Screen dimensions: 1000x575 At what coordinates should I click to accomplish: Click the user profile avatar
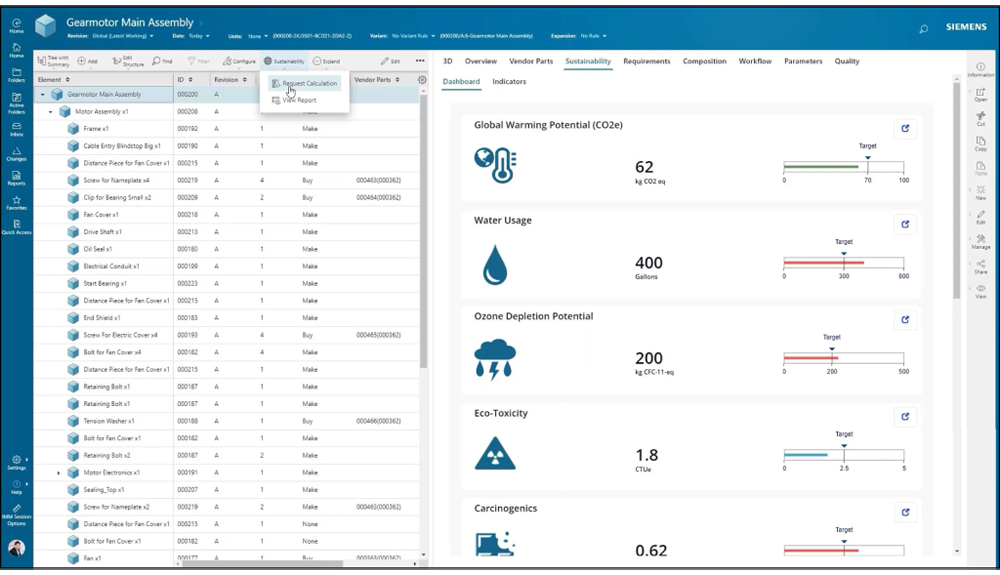click(x=17, y=548)
